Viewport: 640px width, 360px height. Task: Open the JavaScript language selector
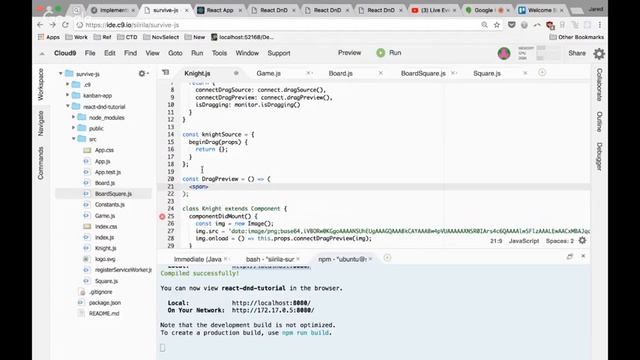(524, 241)
